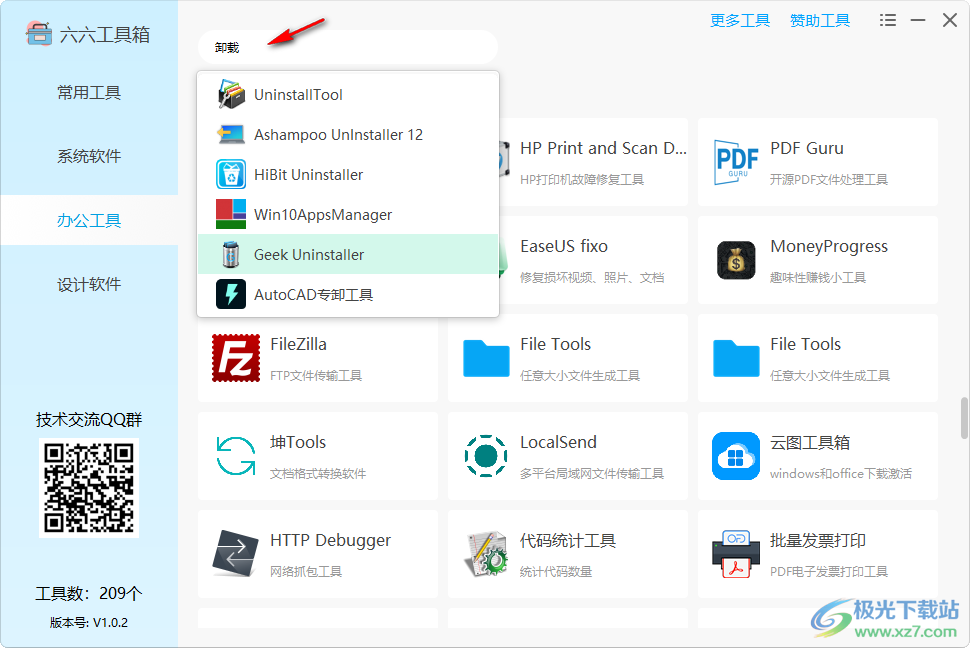Click the 修复损坏视频、照片、文档 description
The height and width of the screenshot is (648, 970).
tap(592, 277)
